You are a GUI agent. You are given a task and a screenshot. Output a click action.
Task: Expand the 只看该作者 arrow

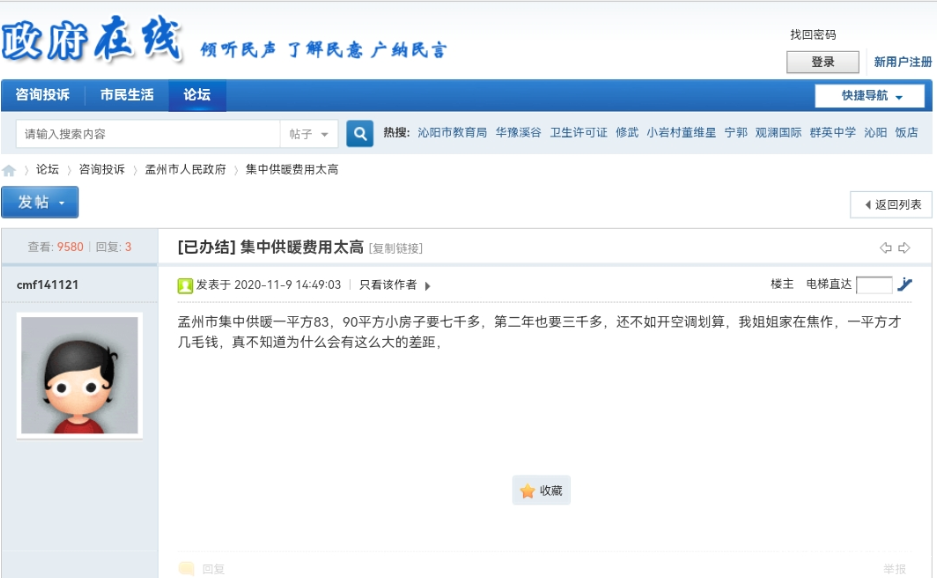click(428, 286)
